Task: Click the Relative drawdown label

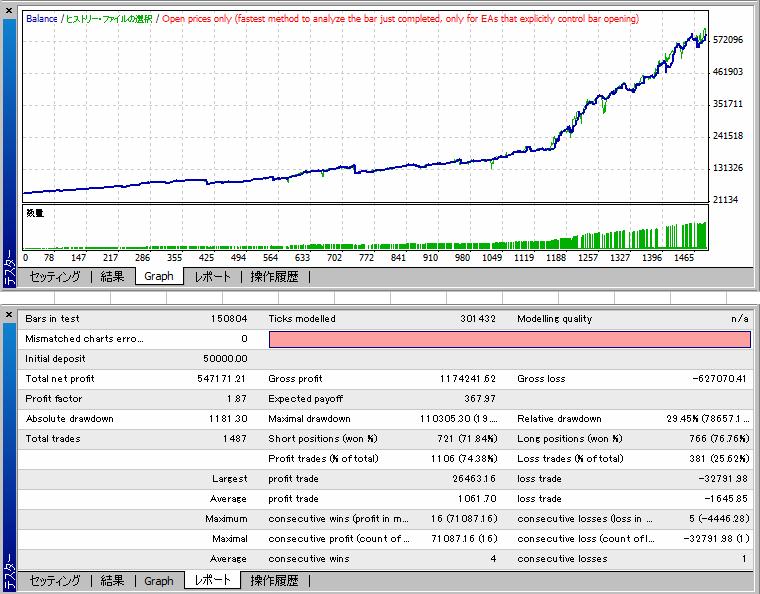Action: click(x=559, y=419)
